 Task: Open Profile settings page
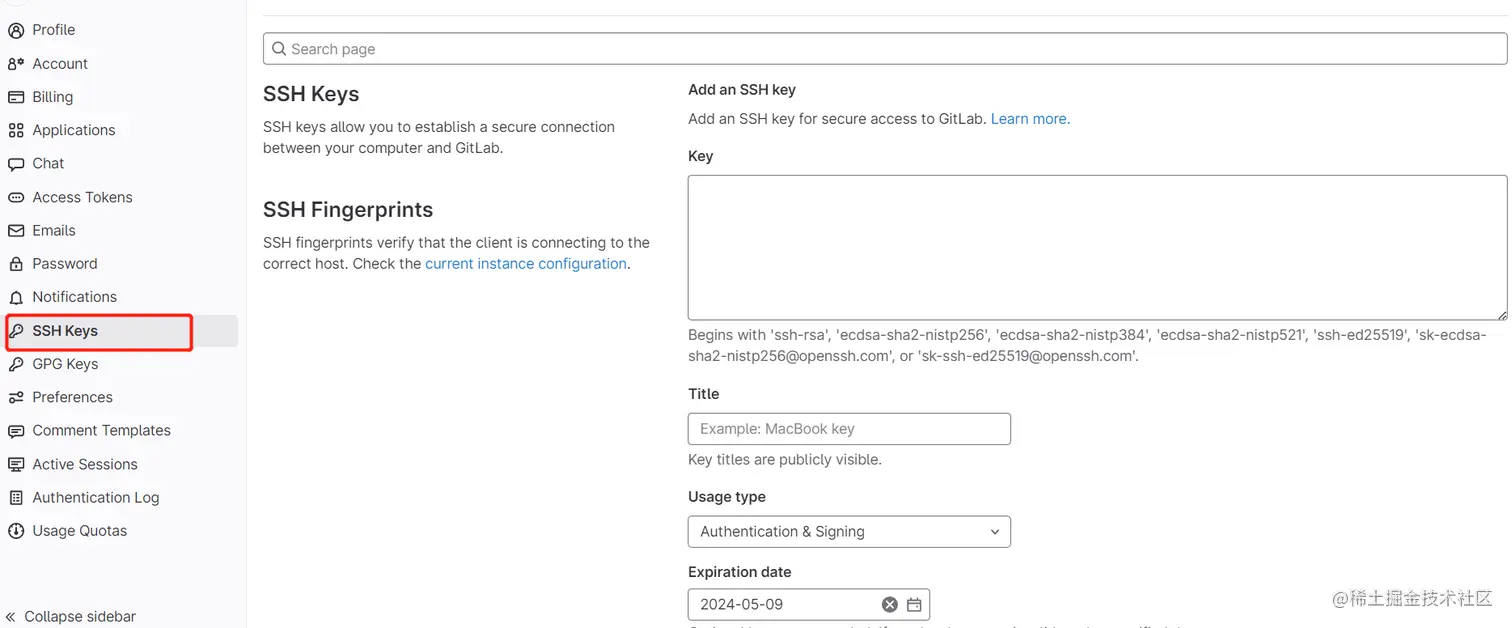click(54, 30)
